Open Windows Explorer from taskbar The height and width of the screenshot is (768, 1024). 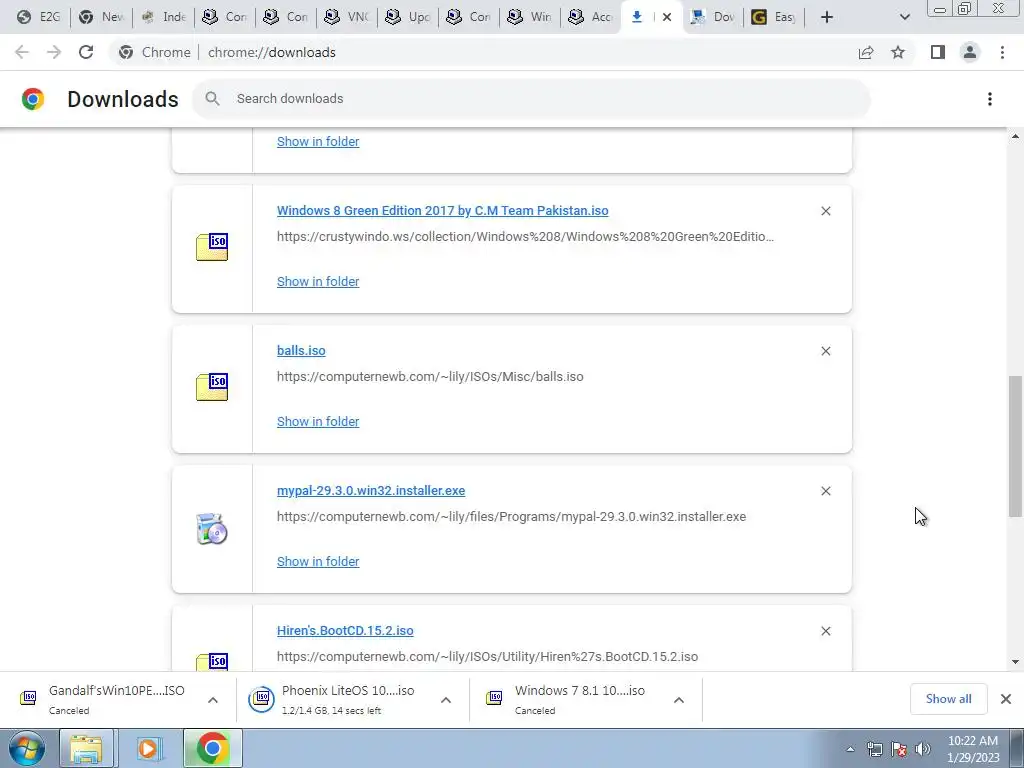pyautogui.click(x=87, y=748)
